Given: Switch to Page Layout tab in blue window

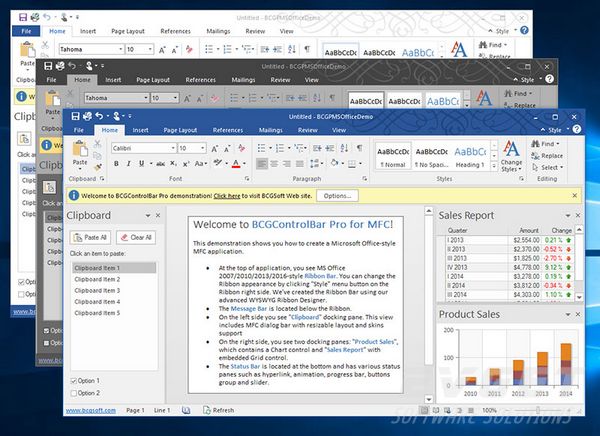Looking at the screenshot, I should (180, 130).
